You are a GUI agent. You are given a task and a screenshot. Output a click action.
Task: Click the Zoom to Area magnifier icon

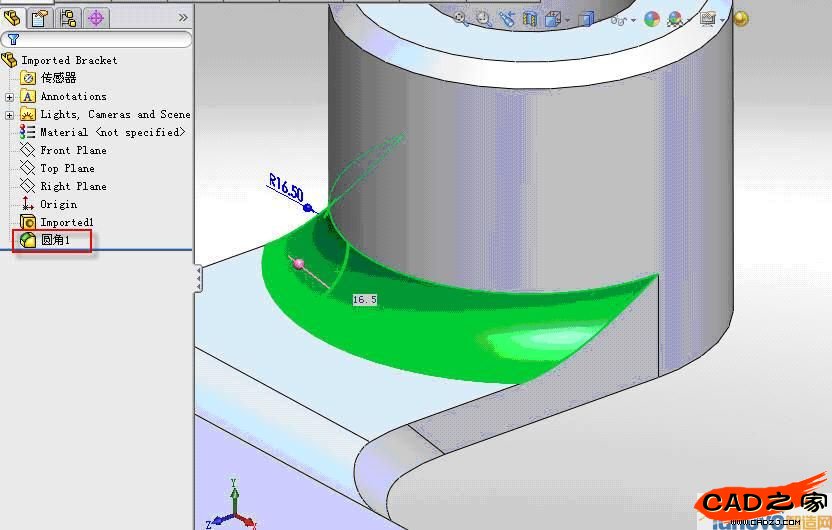[x=484, y=19]
